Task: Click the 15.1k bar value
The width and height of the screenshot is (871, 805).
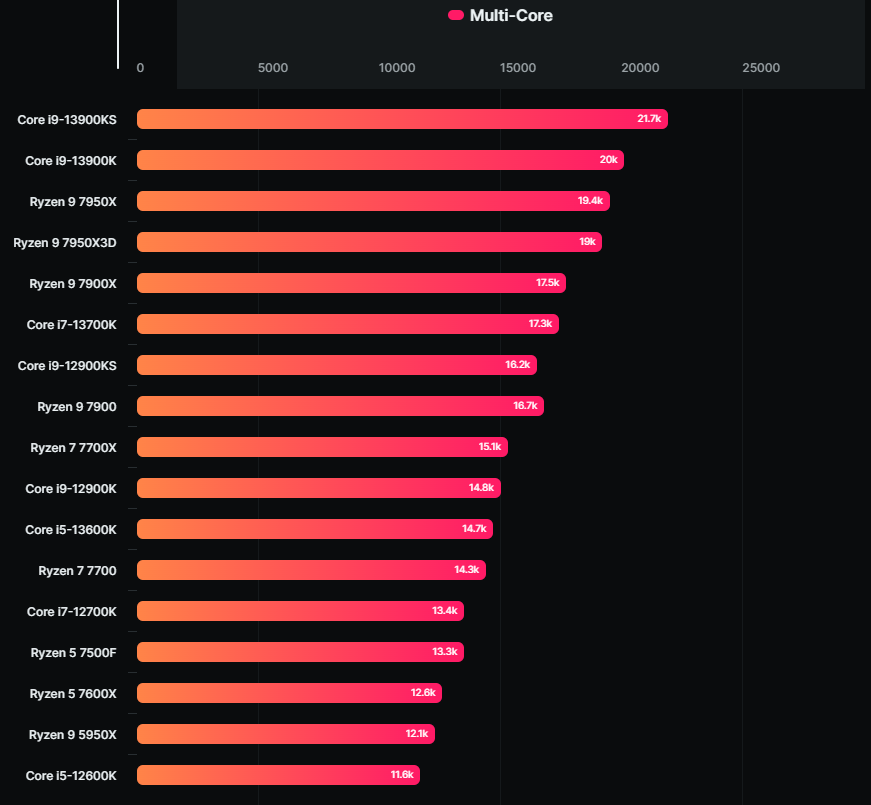Action: point(489,447)
